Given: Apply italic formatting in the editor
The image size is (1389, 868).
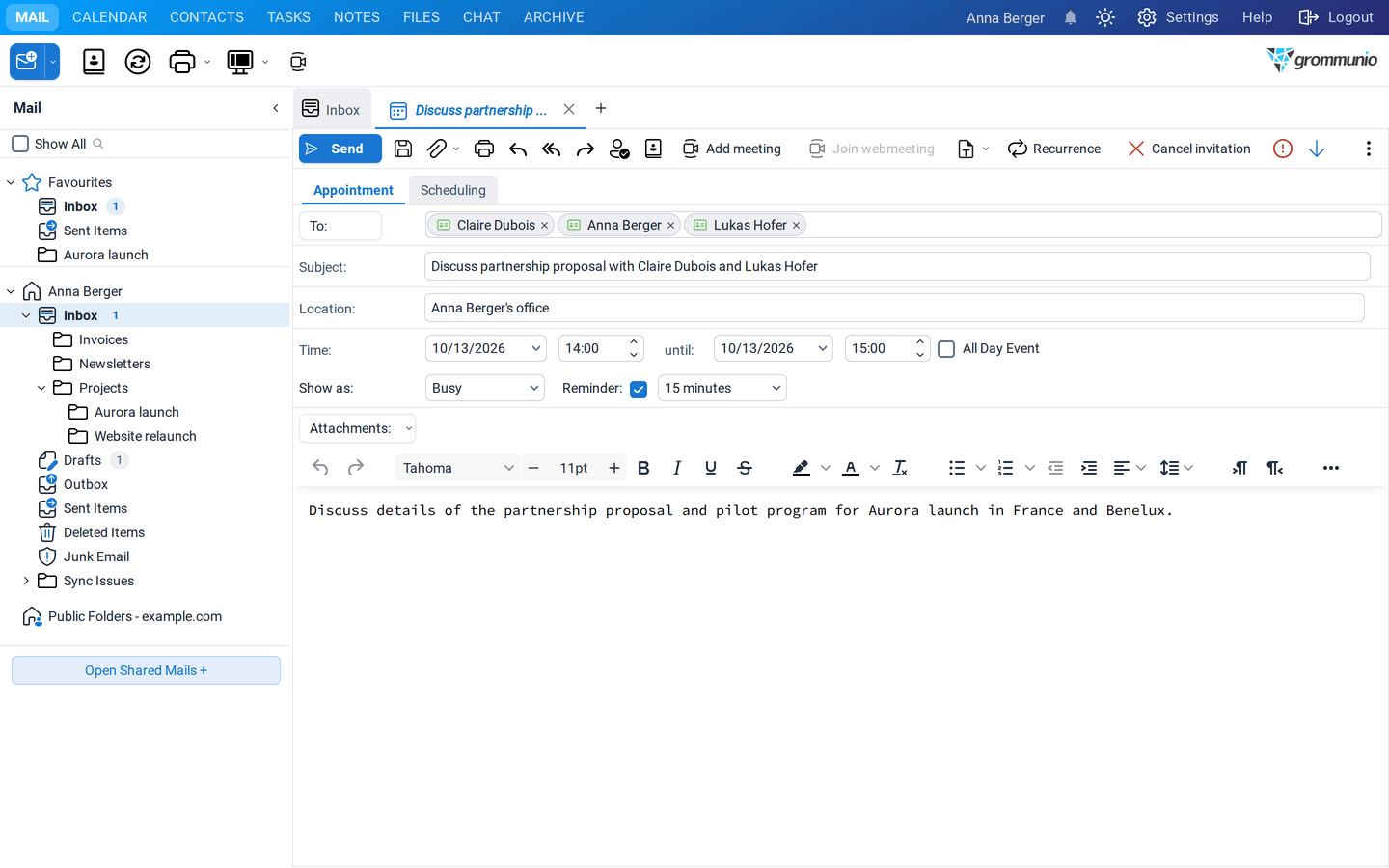Looking at the screenshot, I should [x=677, y=468].
